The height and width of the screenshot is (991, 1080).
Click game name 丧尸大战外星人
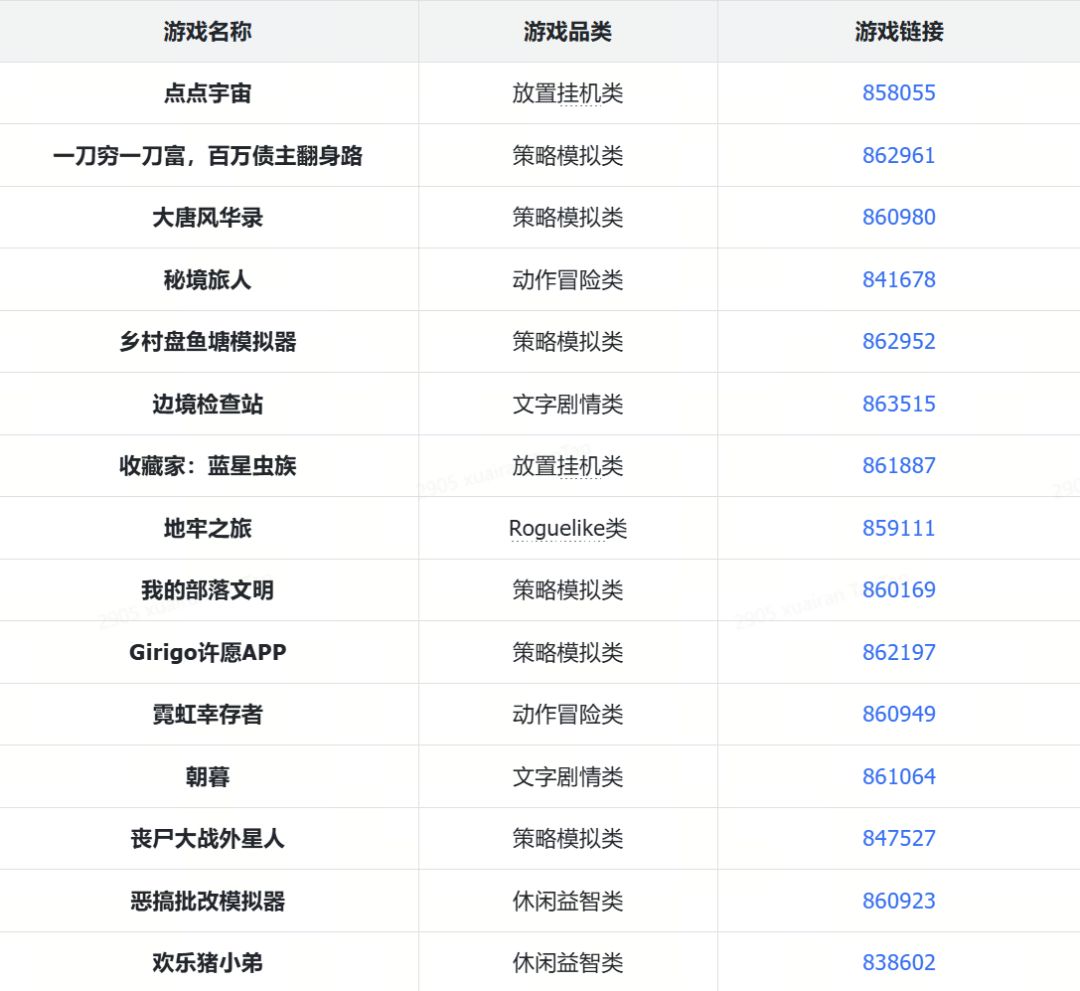pos(208,839)
